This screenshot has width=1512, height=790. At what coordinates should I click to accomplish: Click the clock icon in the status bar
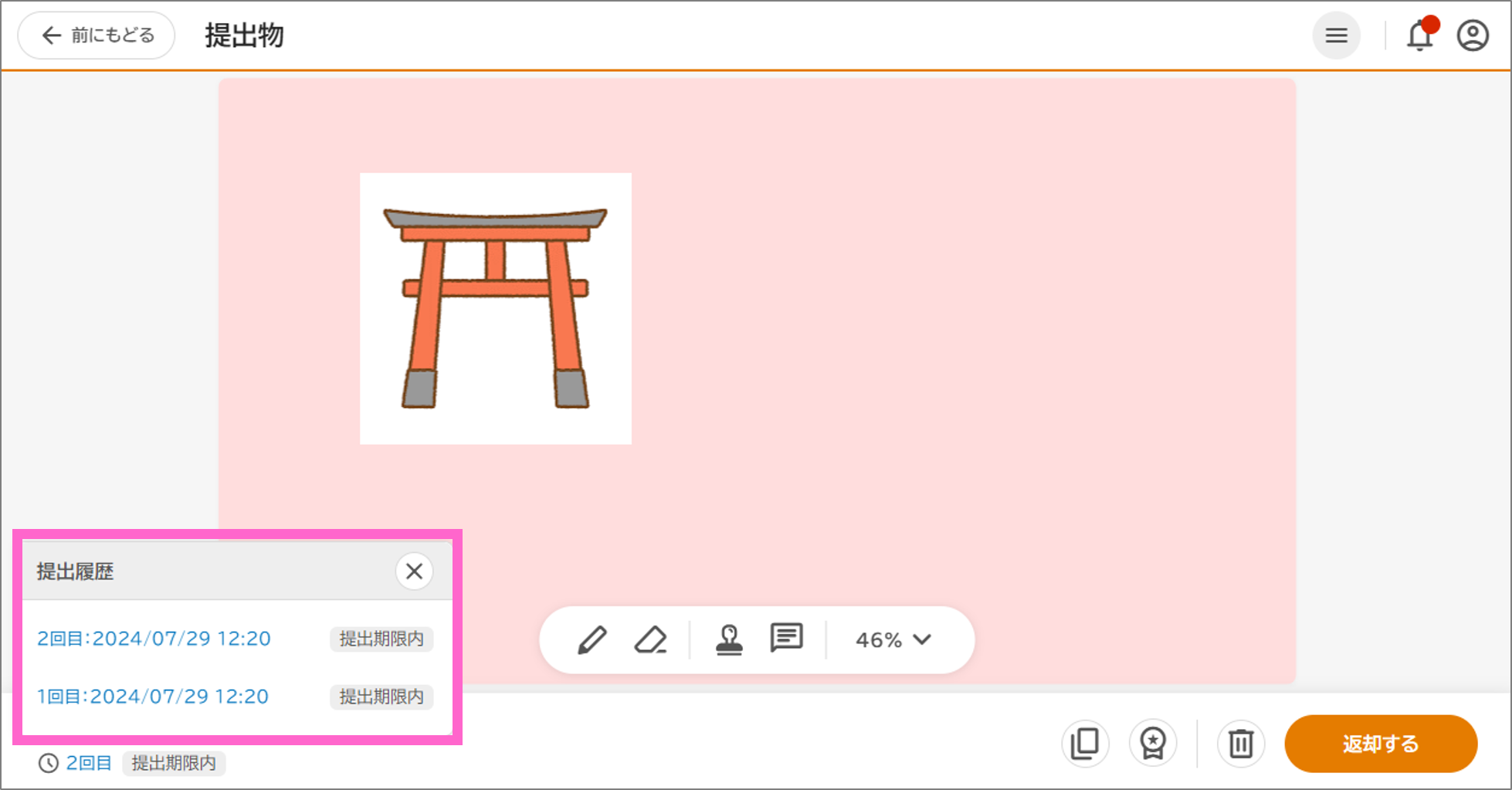click(x=48, y=763)
